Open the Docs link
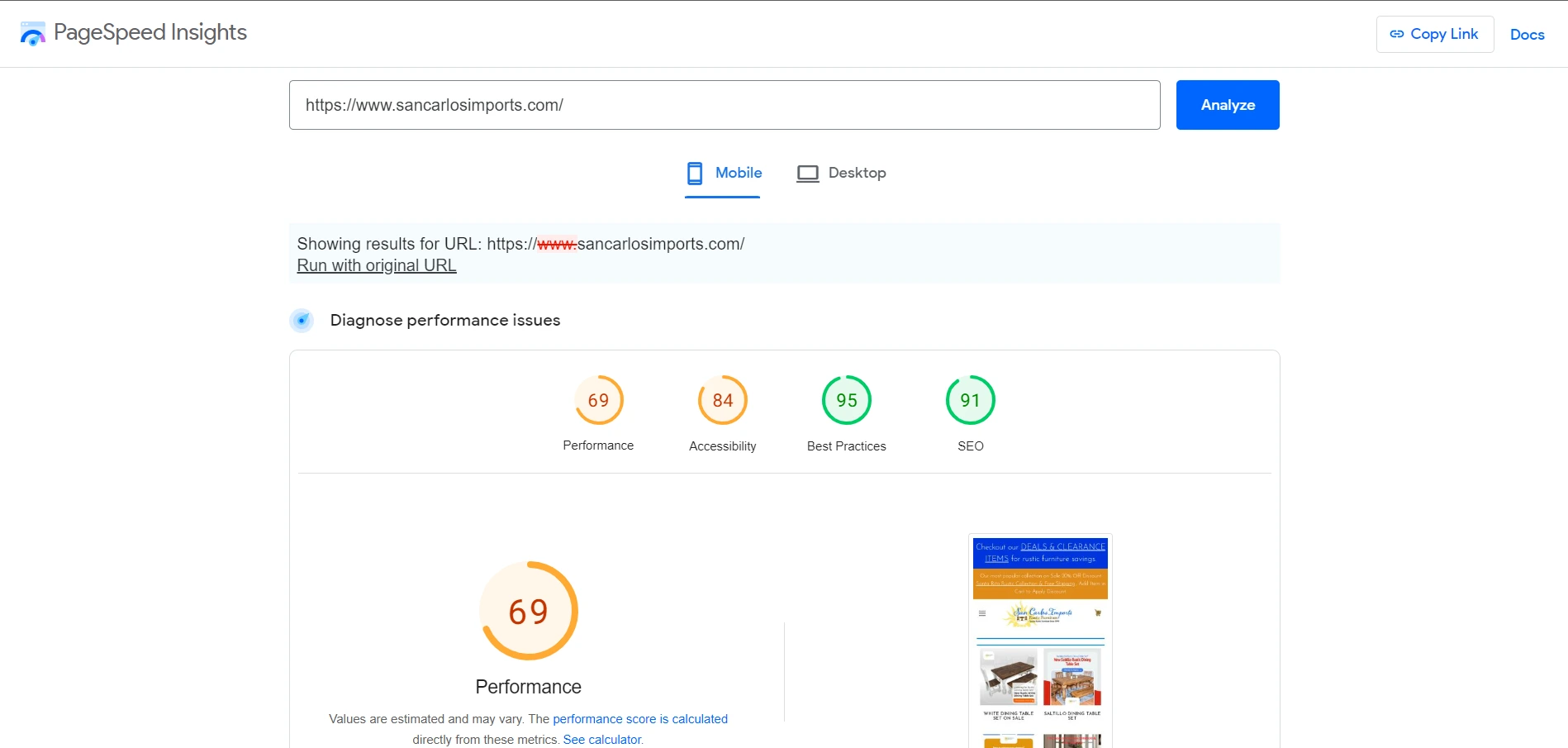The width and height of the screenshot is (1568, 748). [1527, 35]
